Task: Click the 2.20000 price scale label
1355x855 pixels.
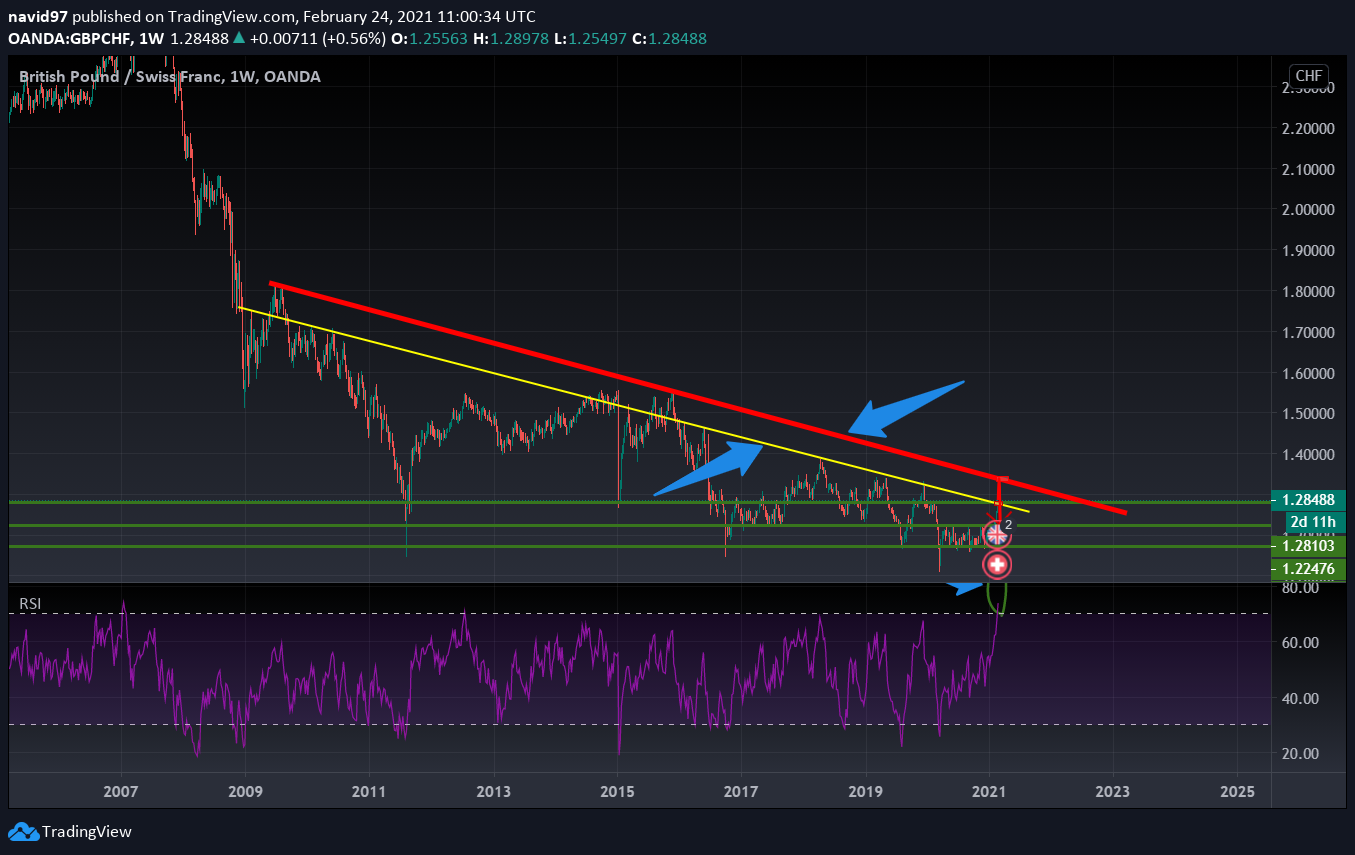Action: (x=1309, y=128)
